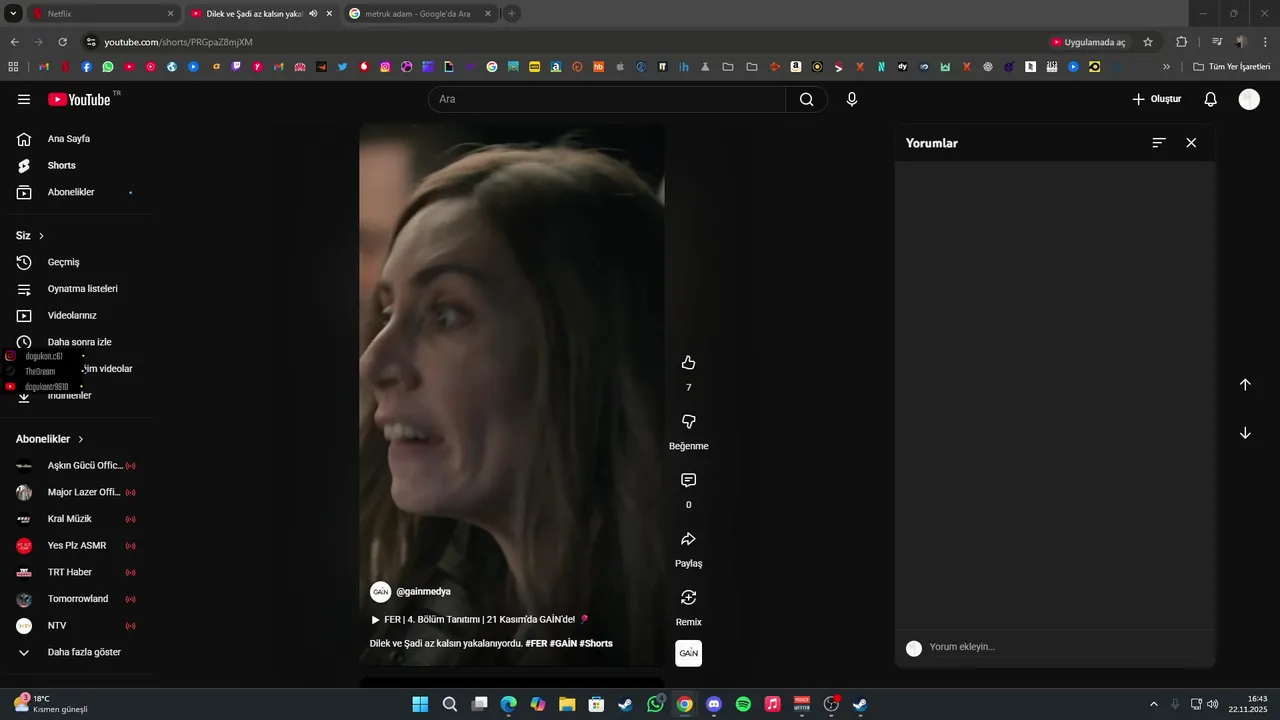Open the Chrome extensions puzzle icon
Viewport: 1280px width, 720px height.
(x=1181, y=42)
